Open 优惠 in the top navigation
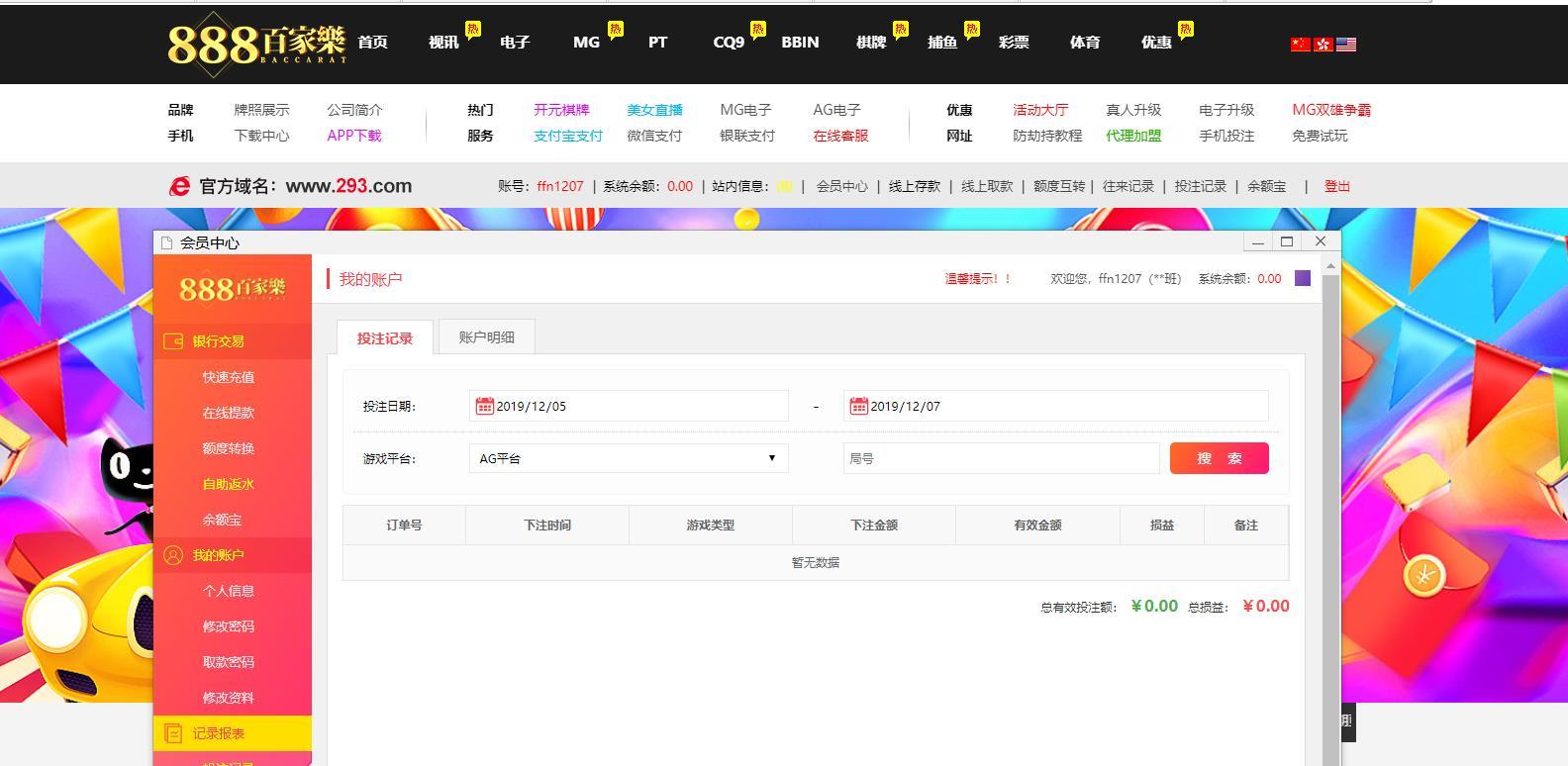The height and width of the screenshot is (766, 1568). (1156, 42)
